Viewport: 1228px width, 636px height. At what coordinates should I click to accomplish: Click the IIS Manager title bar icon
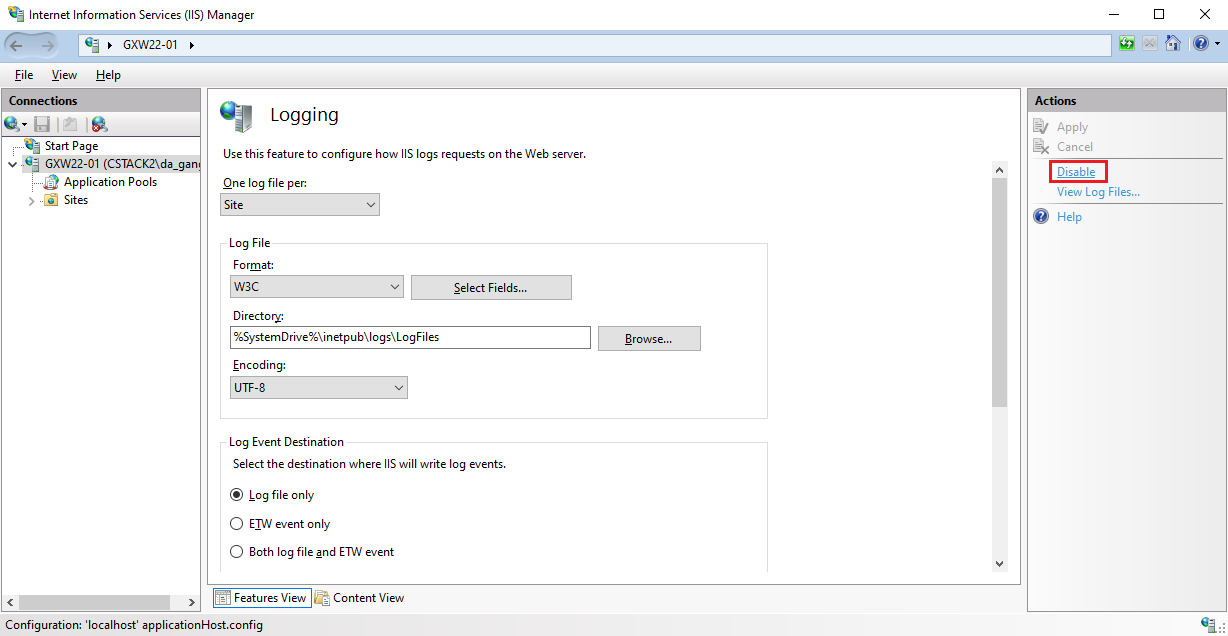pos(15,15)
